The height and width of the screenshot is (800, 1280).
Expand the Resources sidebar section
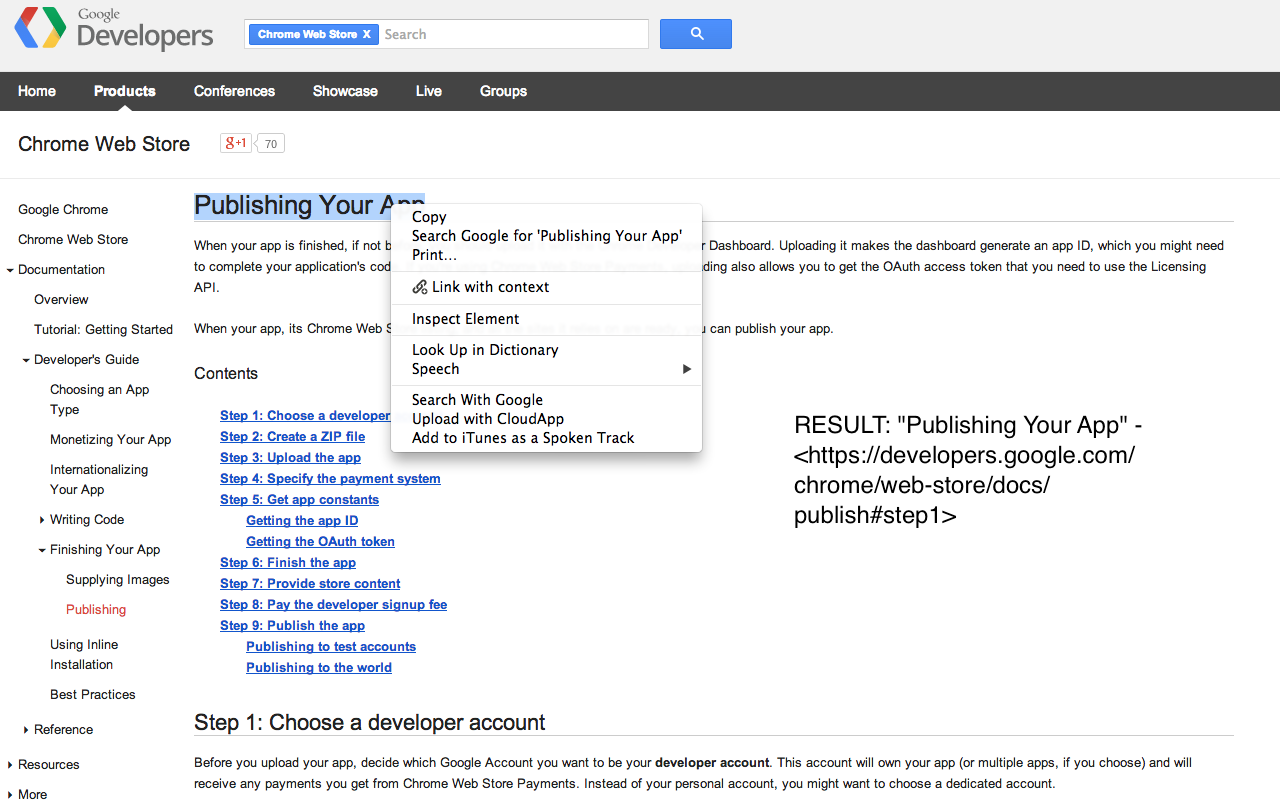10,765
